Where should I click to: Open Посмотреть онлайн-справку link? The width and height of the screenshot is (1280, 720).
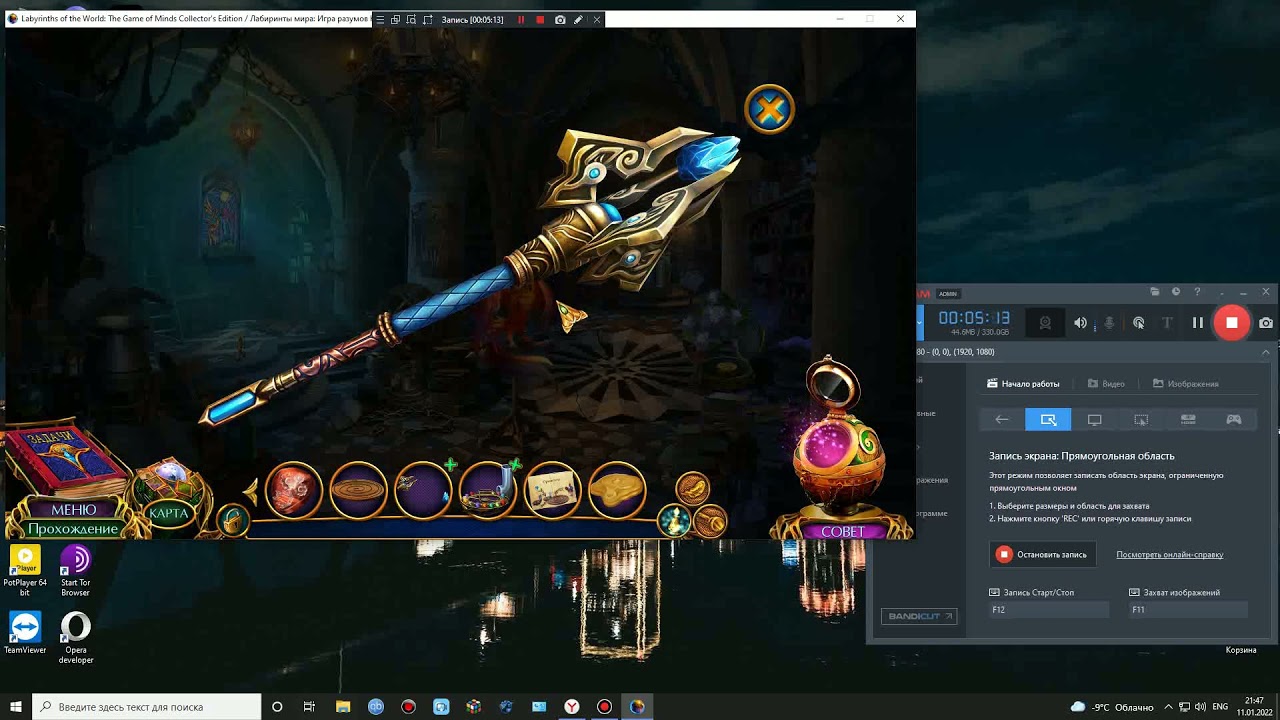[1170, 555]
